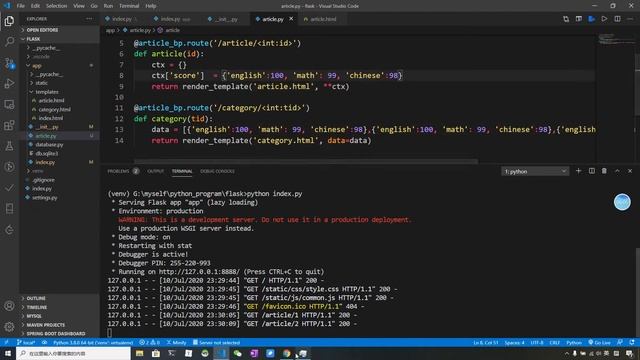This screenshot has height=360, width=640.
Task: Click the remote indicator in status bar
Action: [x=6, y=342]
